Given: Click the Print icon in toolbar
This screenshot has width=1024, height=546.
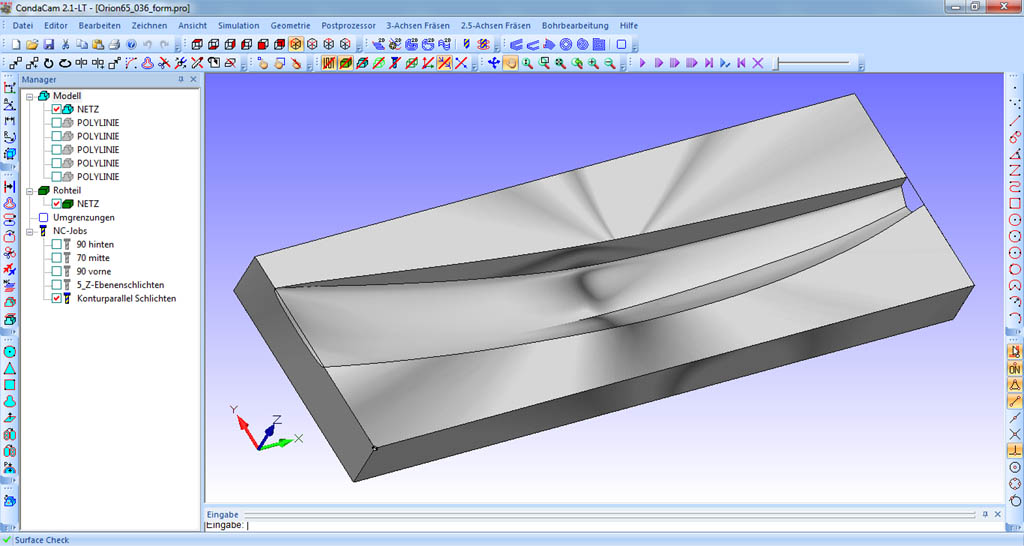Looking at the screenshot, I should coord(113,45).
